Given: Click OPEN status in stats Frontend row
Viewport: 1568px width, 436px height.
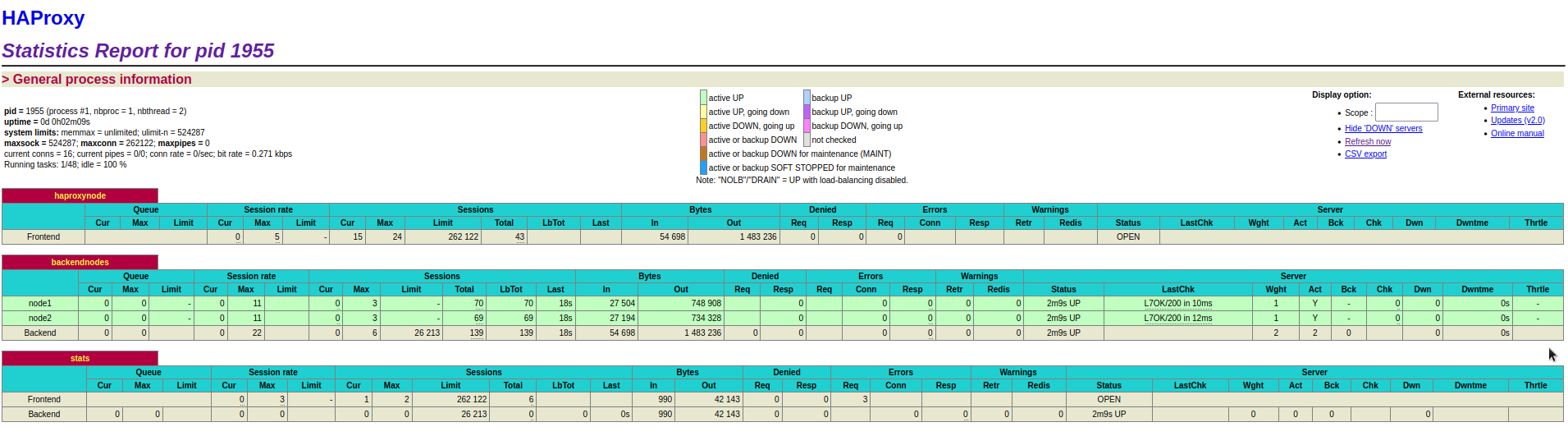Looking at the screenshot, I should point(1109,399).
